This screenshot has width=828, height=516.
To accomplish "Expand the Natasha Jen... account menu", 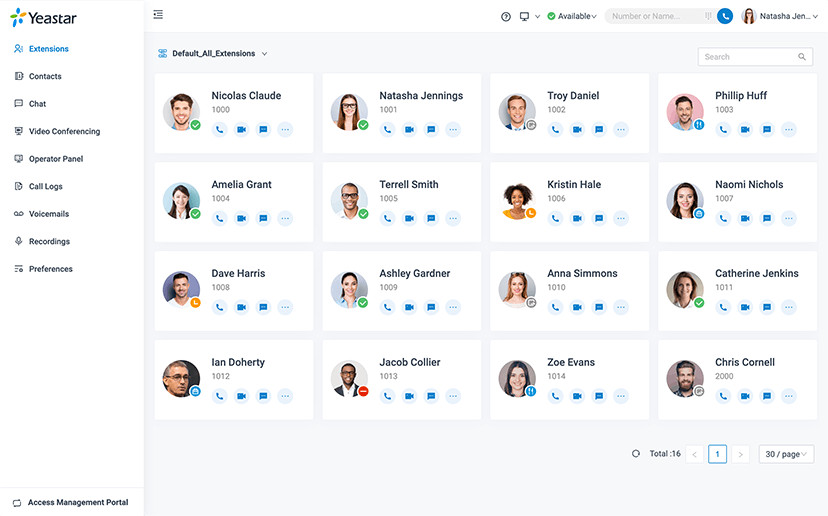I will click(779, 16).
